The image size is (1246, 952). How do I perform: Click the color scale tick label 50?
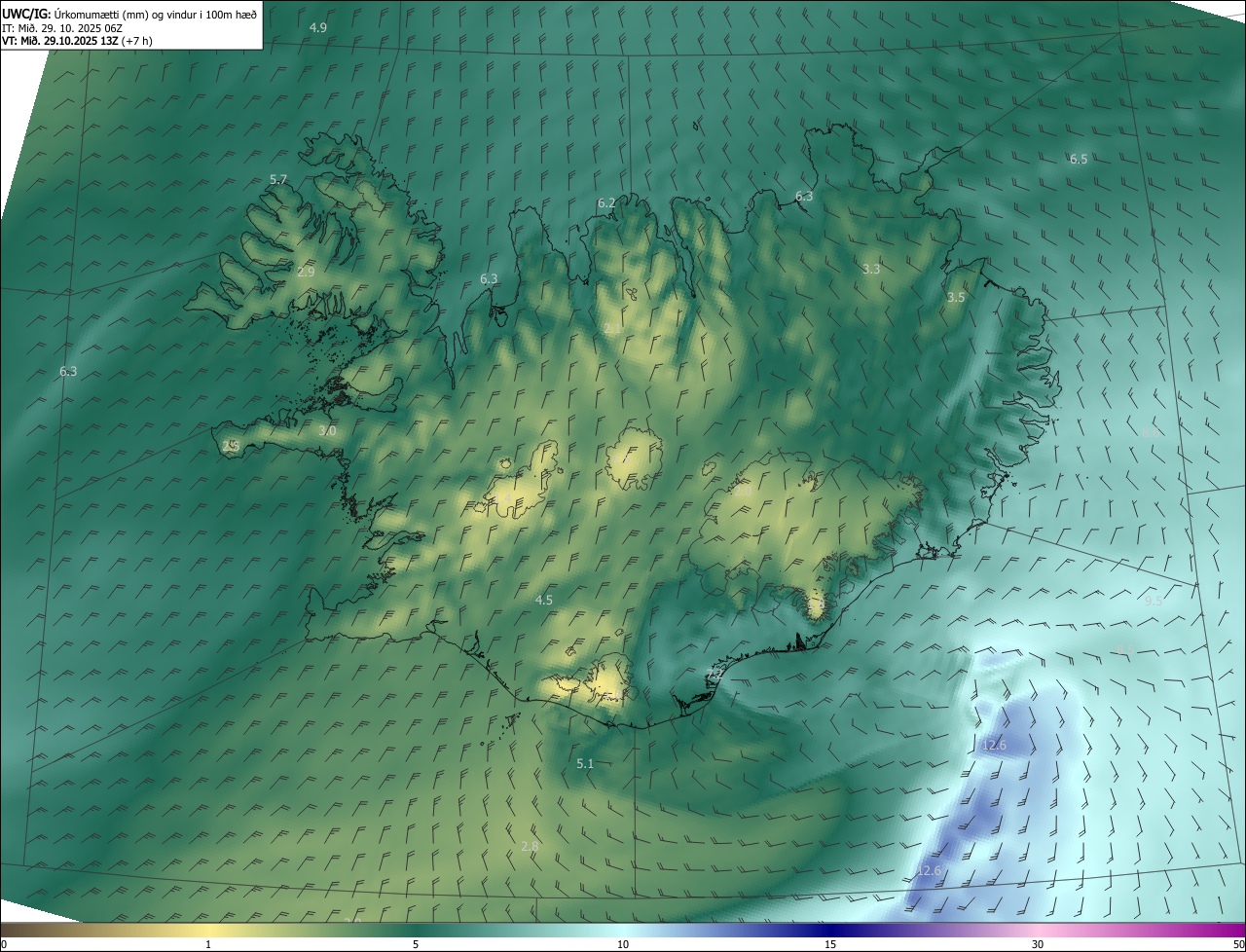point(1238,945)
